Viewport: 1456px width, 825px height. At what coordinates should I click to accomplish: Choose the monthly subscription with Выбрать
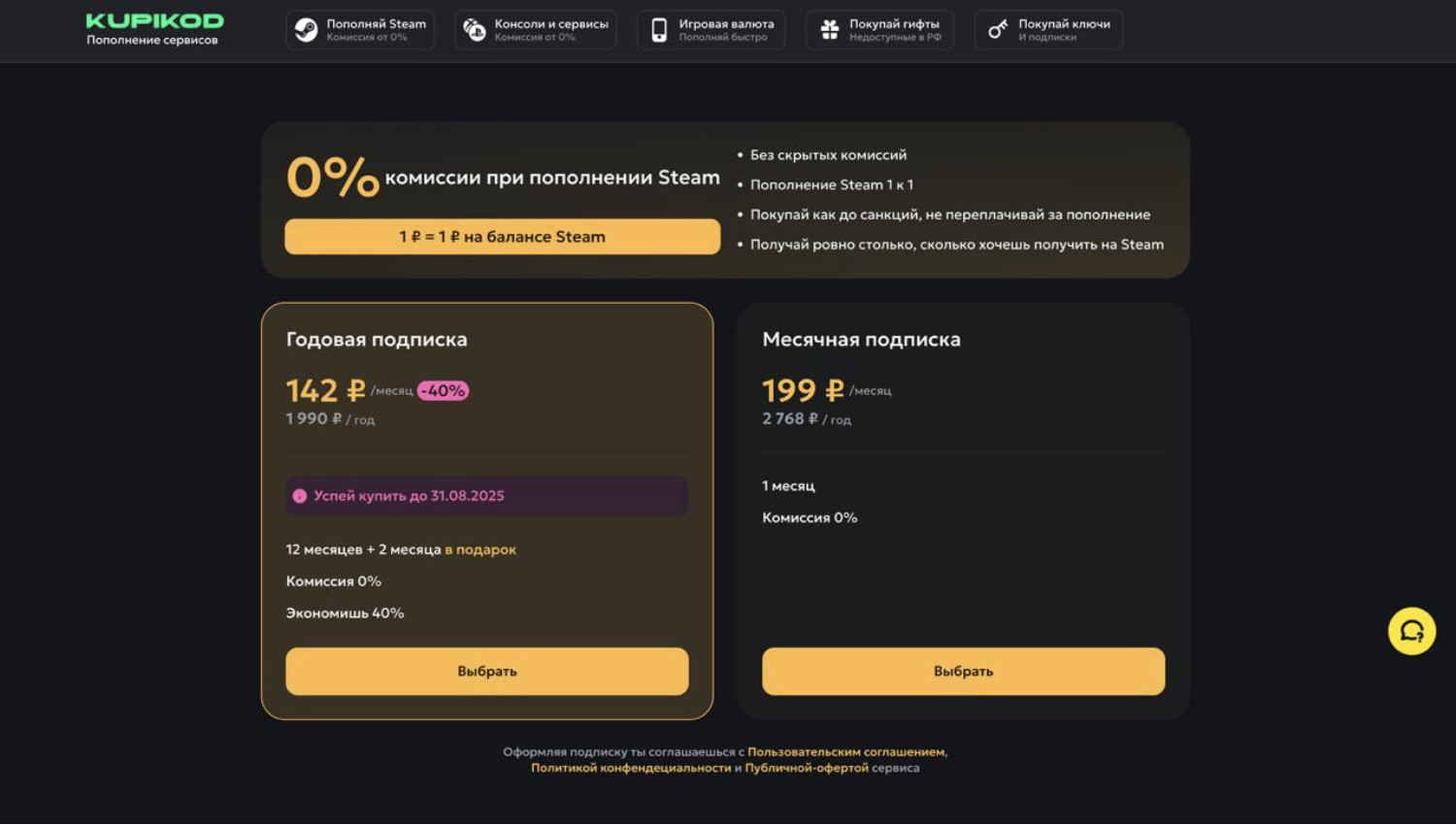963,672
